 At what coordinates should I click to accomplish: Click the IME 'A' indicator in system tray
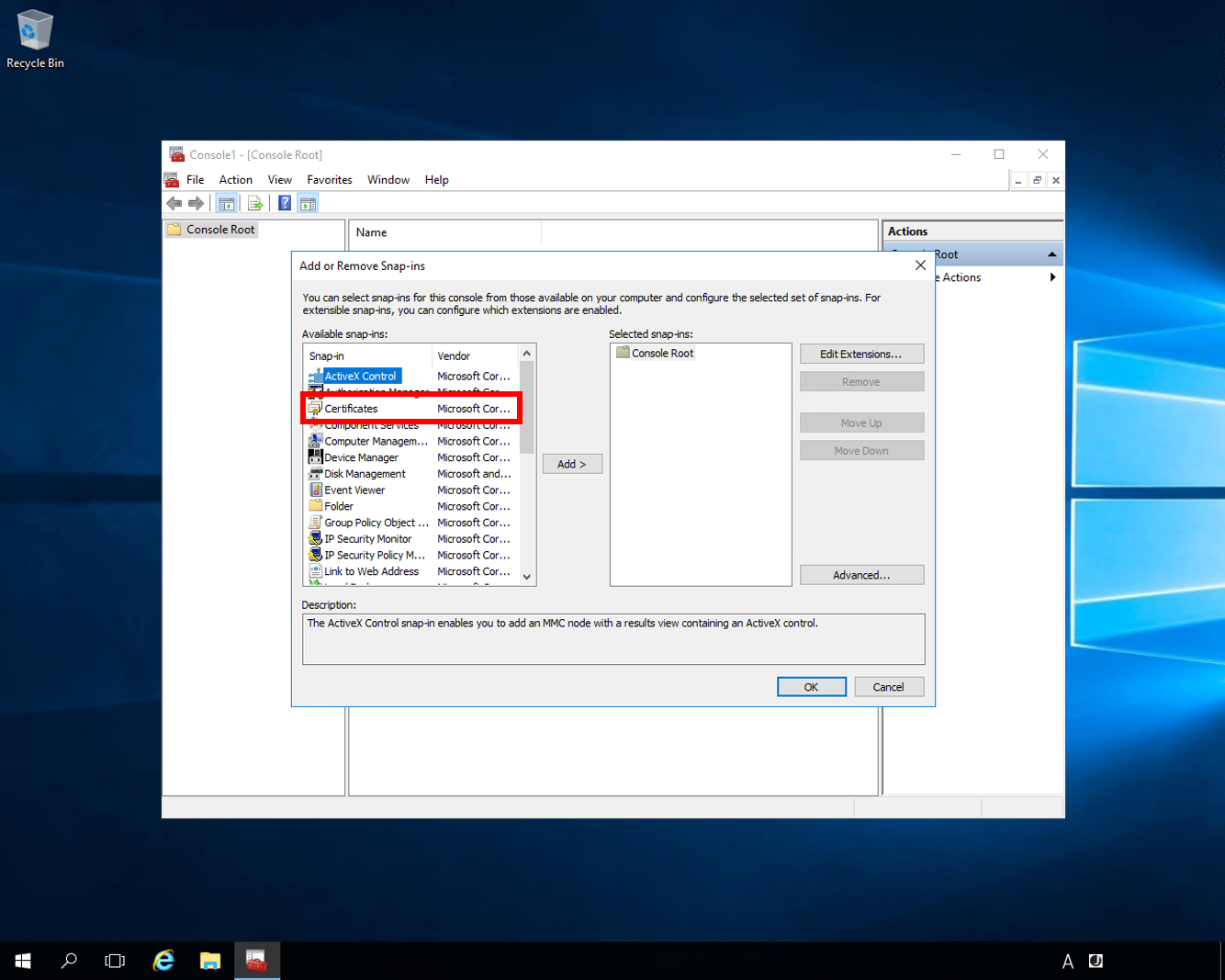tap(1067, 962)
